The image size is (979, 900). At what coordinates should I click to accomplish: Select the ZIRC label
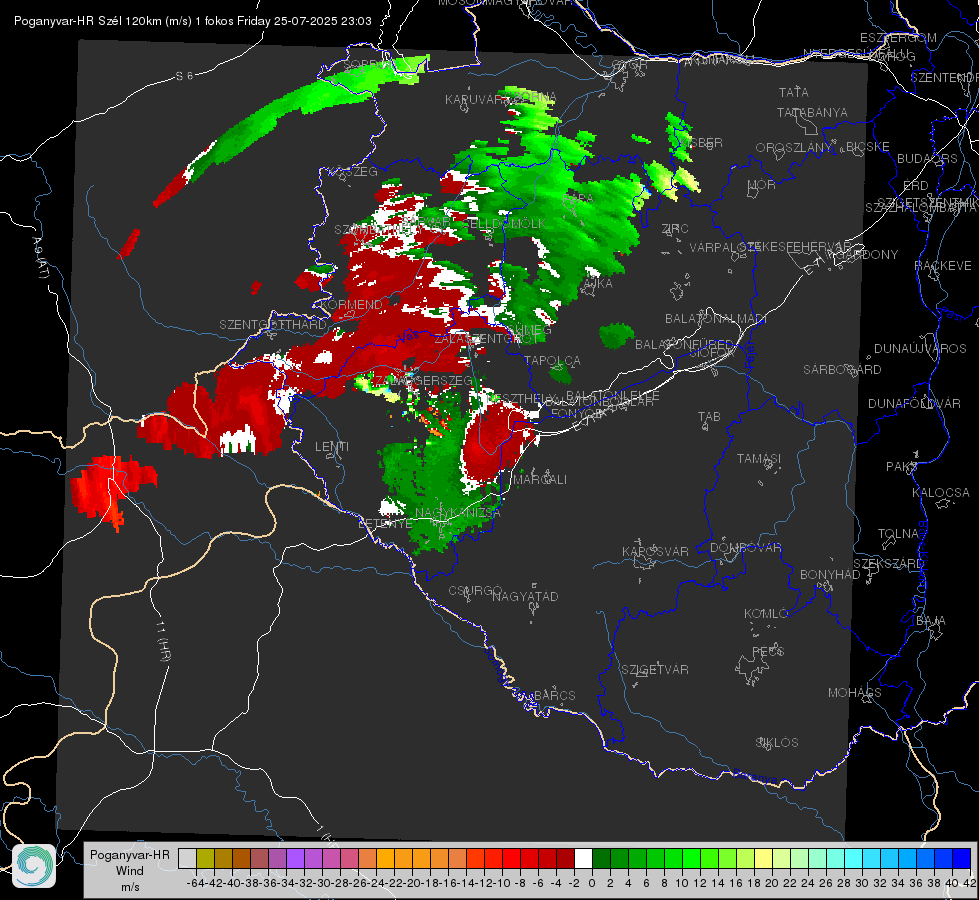[675, 229]
